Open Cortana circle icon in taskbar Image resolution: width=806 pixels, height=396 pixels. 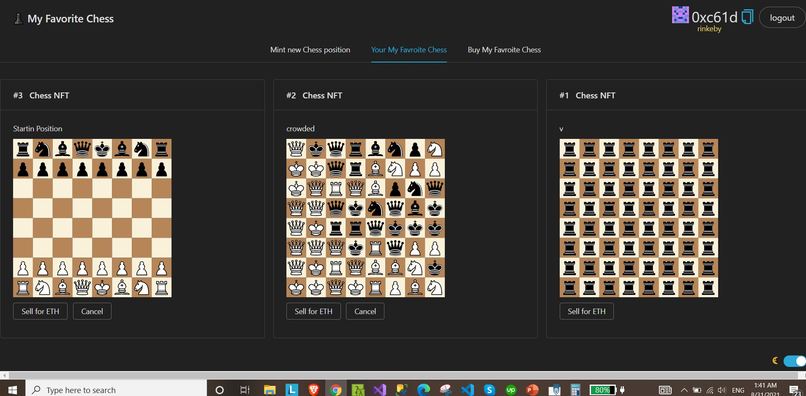tap(219, 390)
